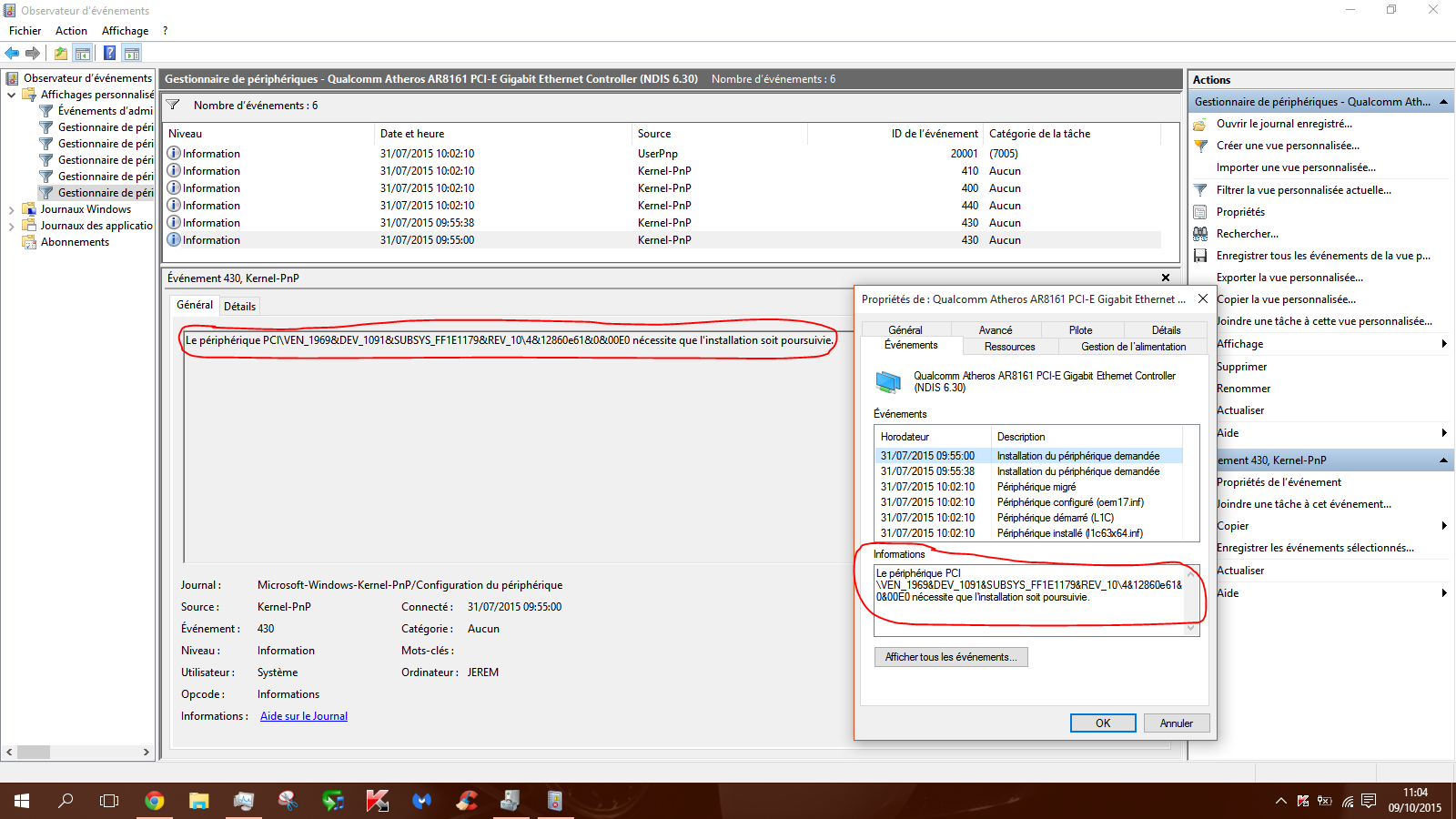
Task: Click the Up one level folder icon
Action: [61, 54]
